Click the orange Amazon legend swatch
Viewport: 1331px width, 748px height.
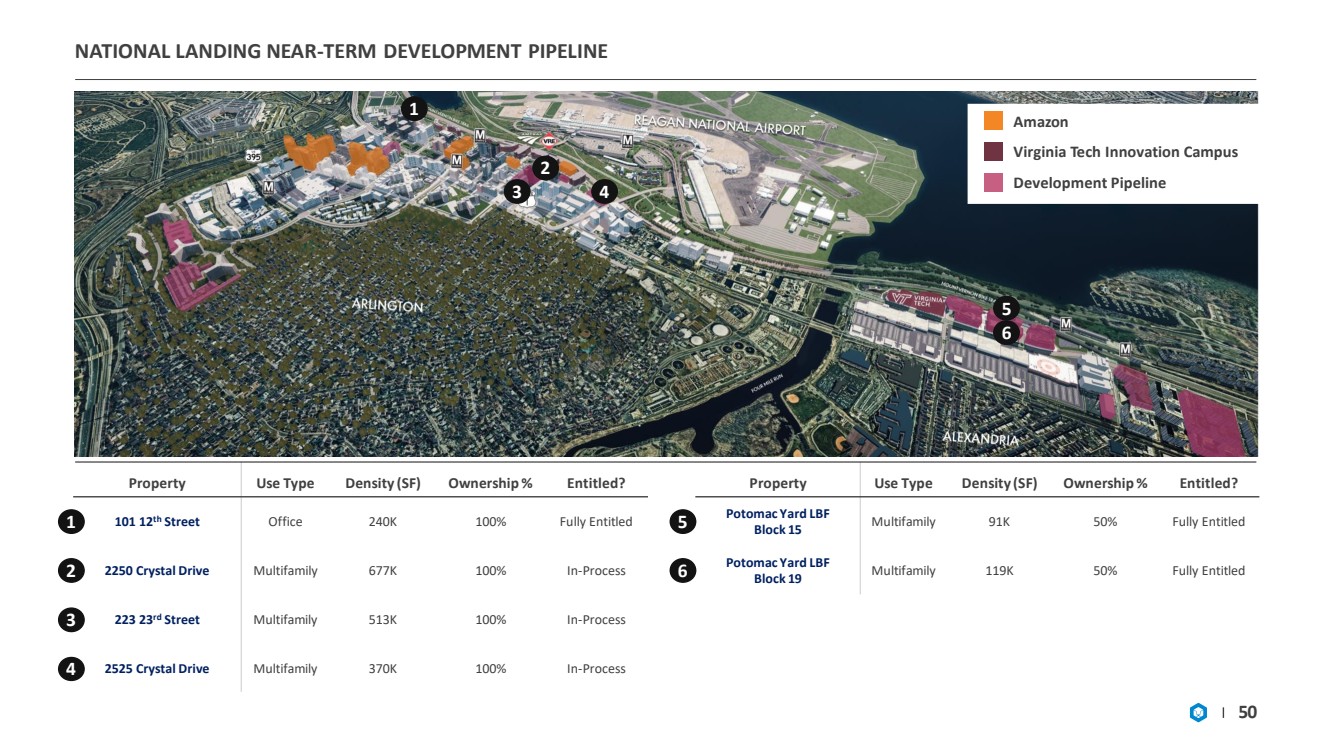pyautogui.click(x=993, y=121)
